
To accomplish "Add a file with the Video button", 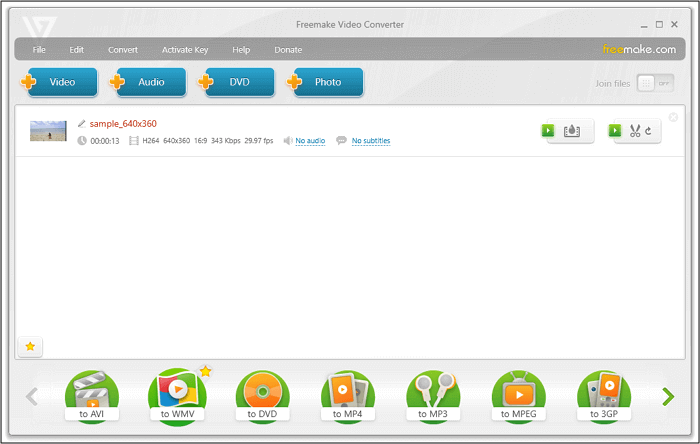I will pos(60,82).
